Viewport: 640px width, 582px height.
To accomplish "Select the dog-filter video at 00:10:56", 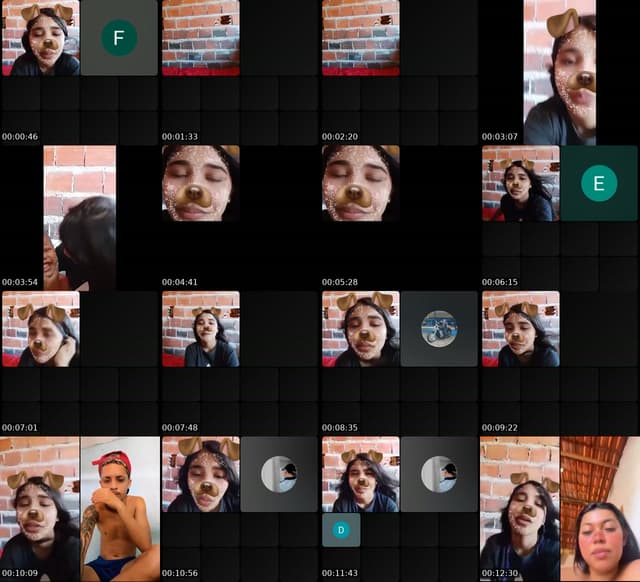I will [201, 474].
